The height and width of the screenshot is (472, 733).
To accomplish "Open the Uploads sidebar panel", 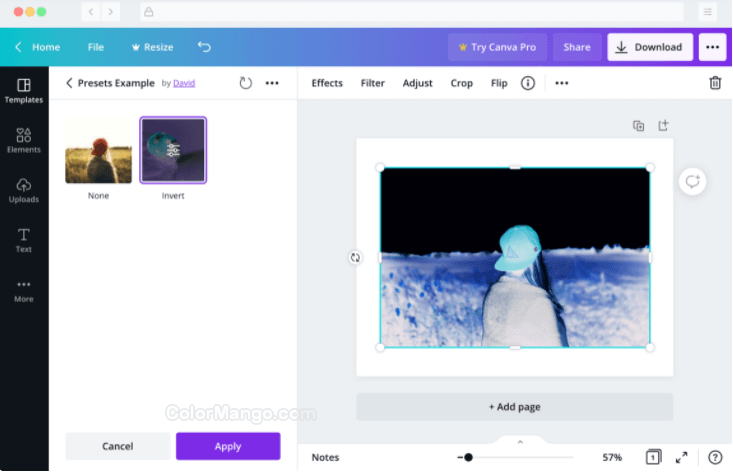I will coord(24,190).
